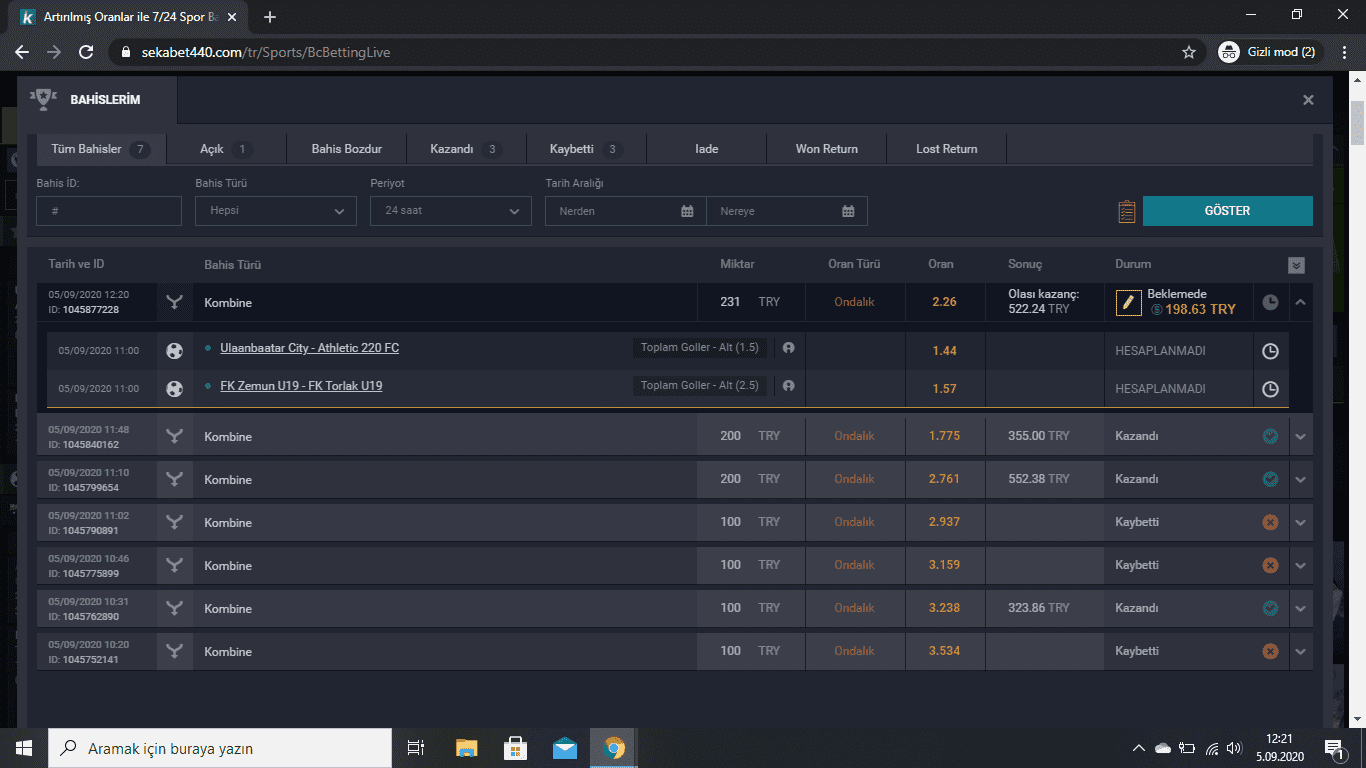1366x768 pixels.
Task: Open Chrome menu with three dots
Action: (1345, 52)
